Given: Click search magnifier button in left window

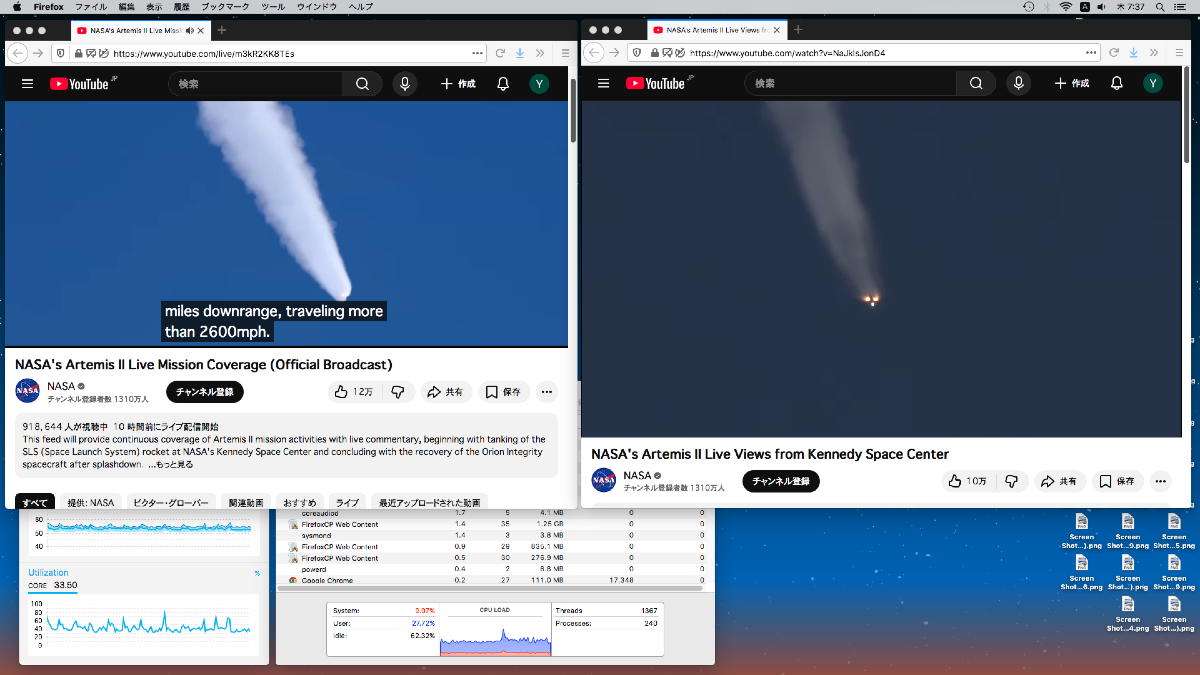Looking at the screenshot, I should click(x=362, y=84).
